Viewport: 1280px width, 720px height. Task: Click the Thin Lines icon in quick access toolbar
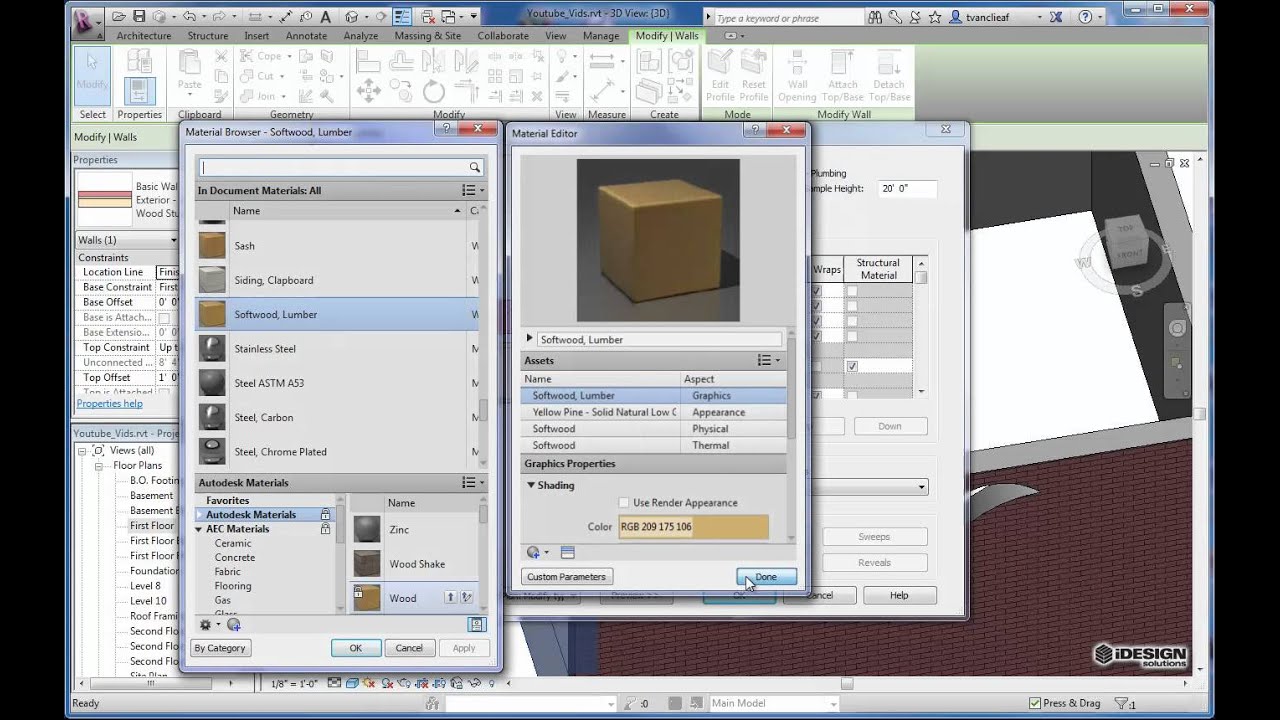(x=402, y=16)
